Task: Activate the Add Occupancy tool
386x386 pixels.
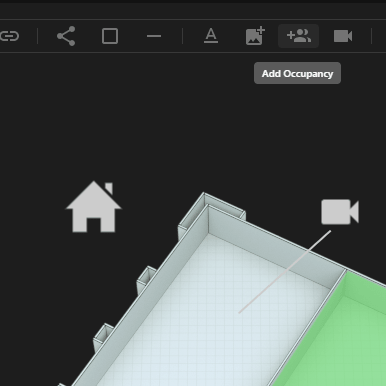Action: (299, 36)
